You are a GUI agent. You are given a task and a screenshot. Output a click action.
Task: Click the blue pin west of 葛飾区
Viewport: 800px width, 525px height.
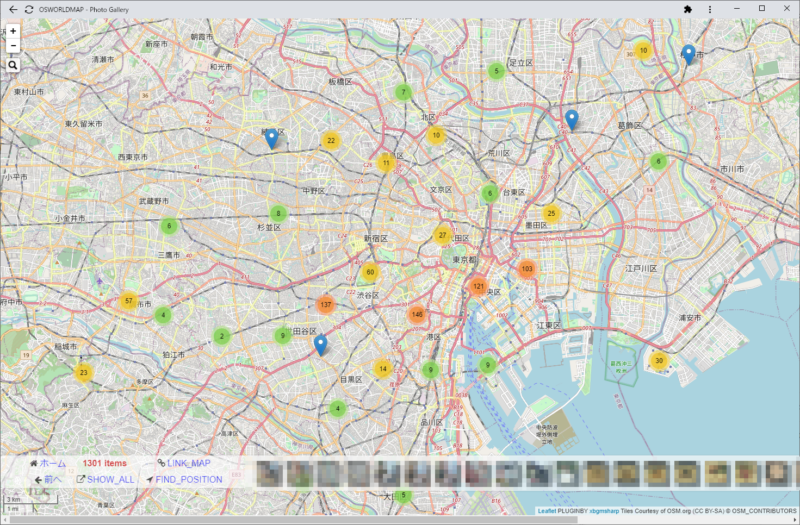click(572, 120)
